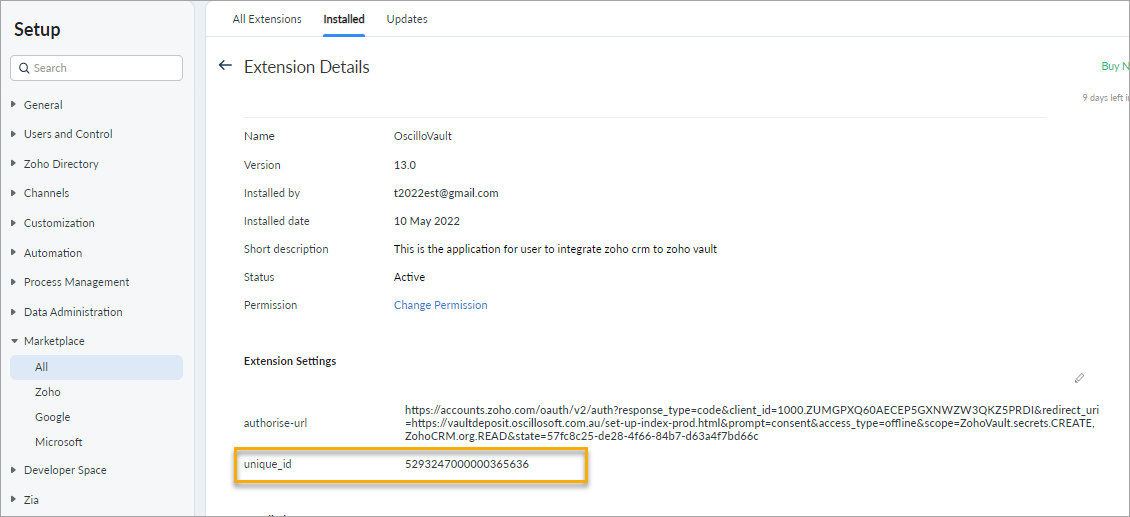Expand Process Management section

coord(14,283)
